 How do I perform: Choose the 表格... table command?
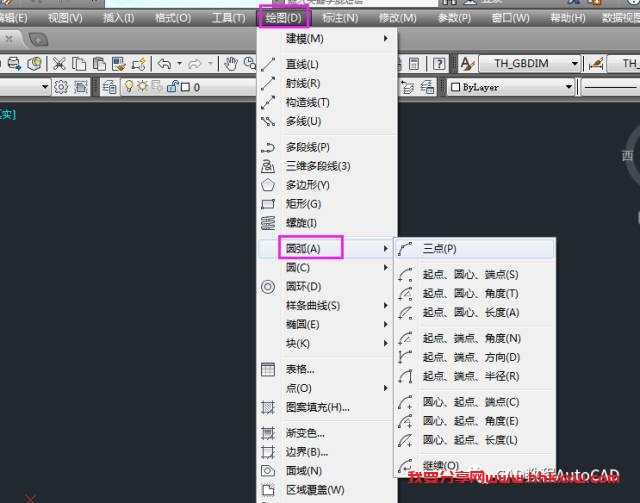point(327,369)
